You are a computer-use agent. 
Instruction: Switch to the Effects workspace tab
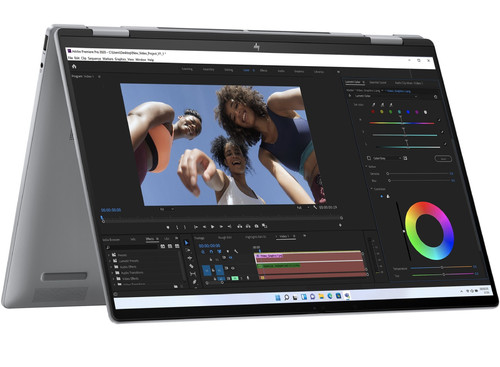click(263, 71)
